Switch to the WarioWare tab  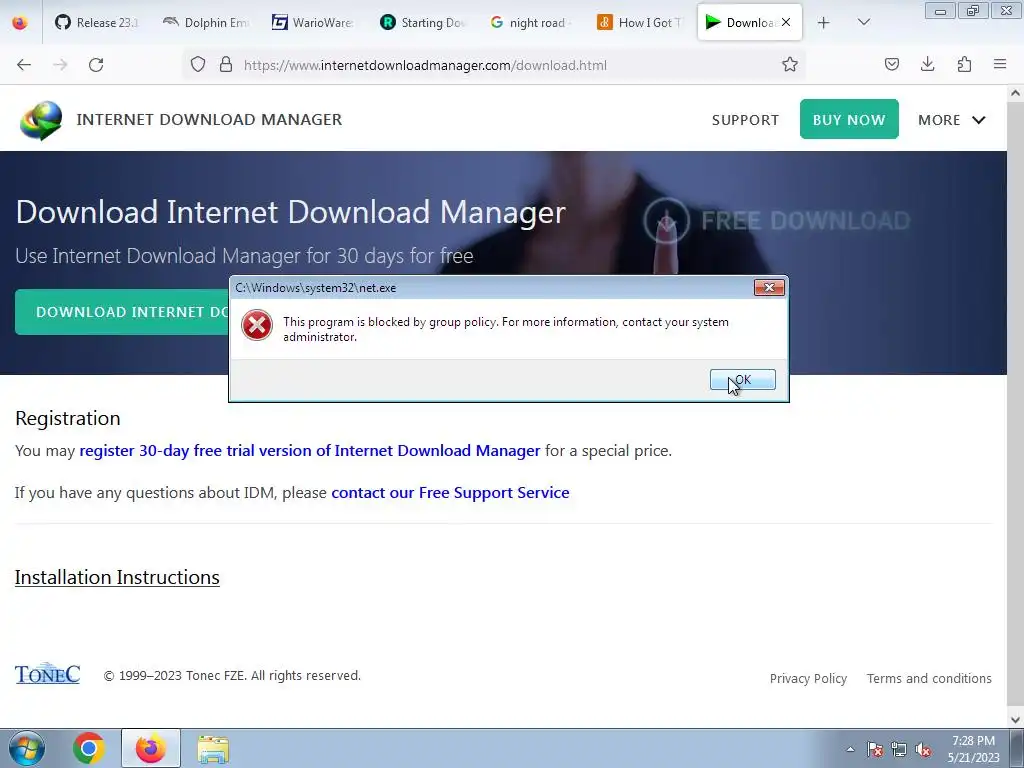tap(313, 23)
